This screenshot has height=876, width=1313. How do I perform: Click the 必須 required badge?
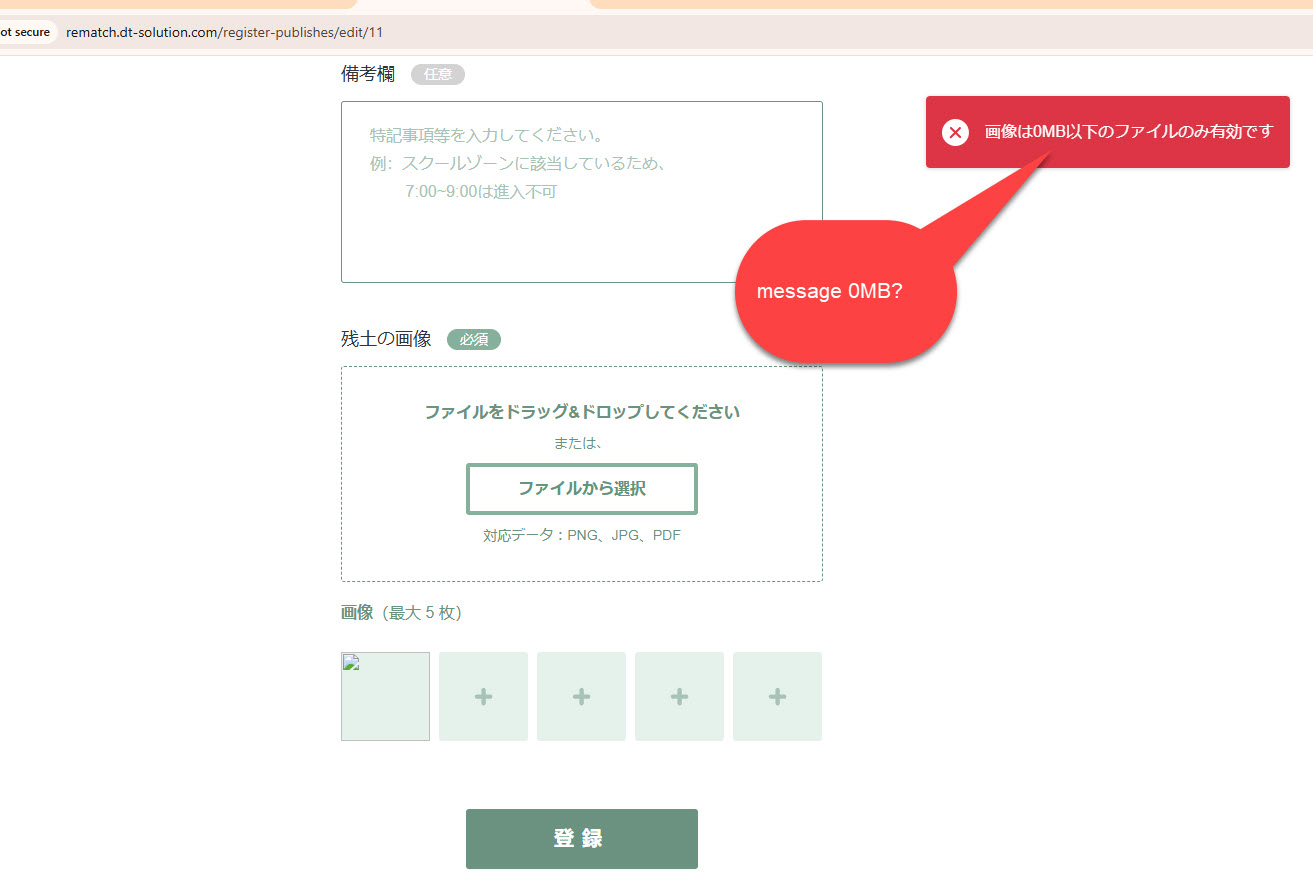(x=473, y=340)
